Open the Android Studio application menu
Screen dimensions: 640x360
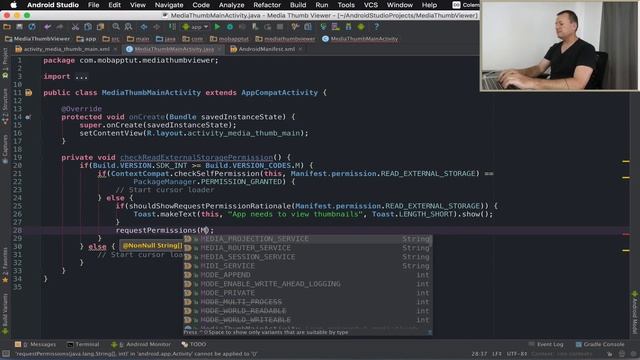tap(53, 5)
